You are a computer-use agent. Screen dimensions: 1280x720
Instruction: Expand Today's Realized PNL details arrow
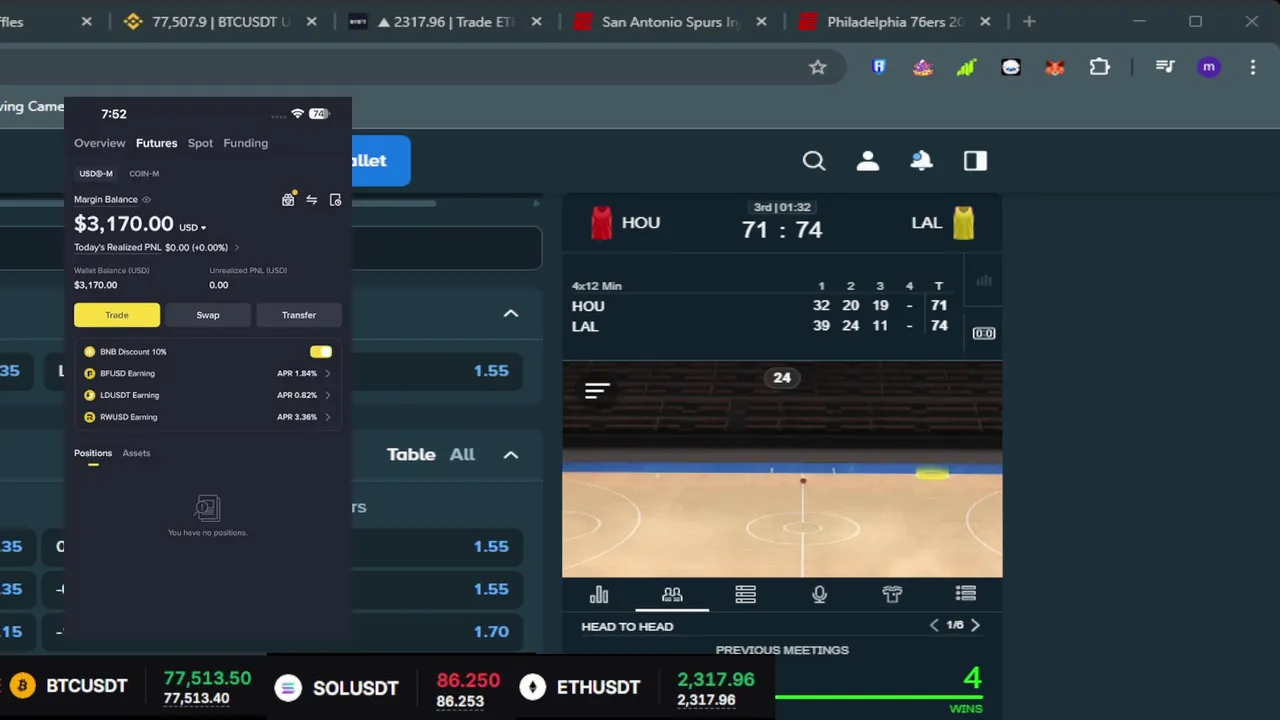point(236,247)
